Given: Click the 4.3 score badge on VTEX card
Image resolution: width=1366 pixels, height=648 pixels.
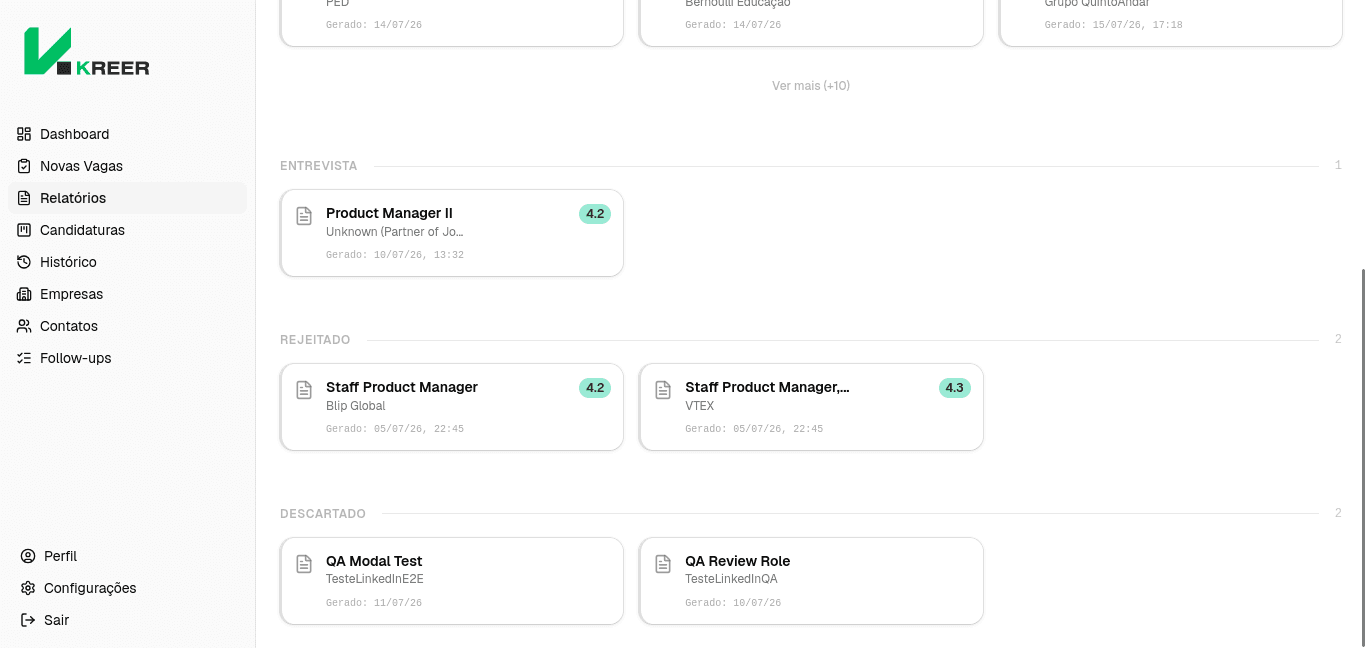Looking at the screenshot, I should 954,388.
